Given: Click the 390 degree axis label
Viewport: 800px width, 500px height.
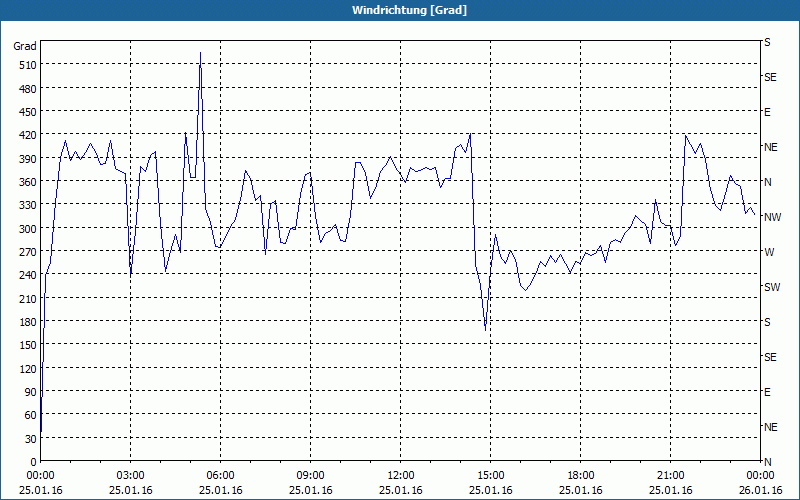Looking at the screenshot, I should tap(28, 159).
